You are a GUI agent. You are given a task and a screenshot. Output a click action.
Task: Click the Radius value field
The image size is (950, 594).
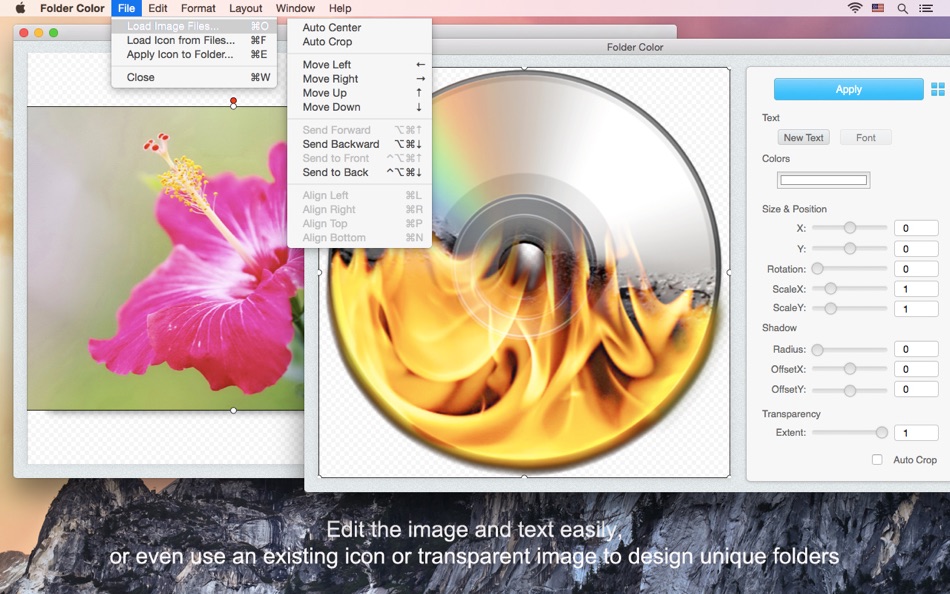916,349
